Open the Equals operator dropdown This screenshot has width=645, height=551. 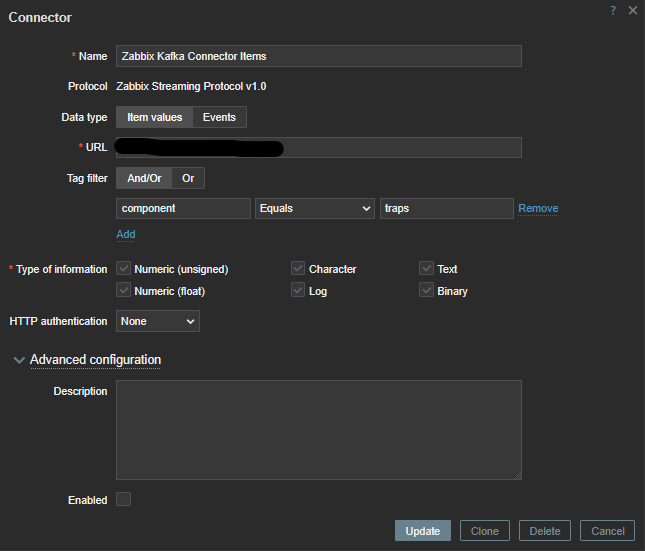[315, 208]
